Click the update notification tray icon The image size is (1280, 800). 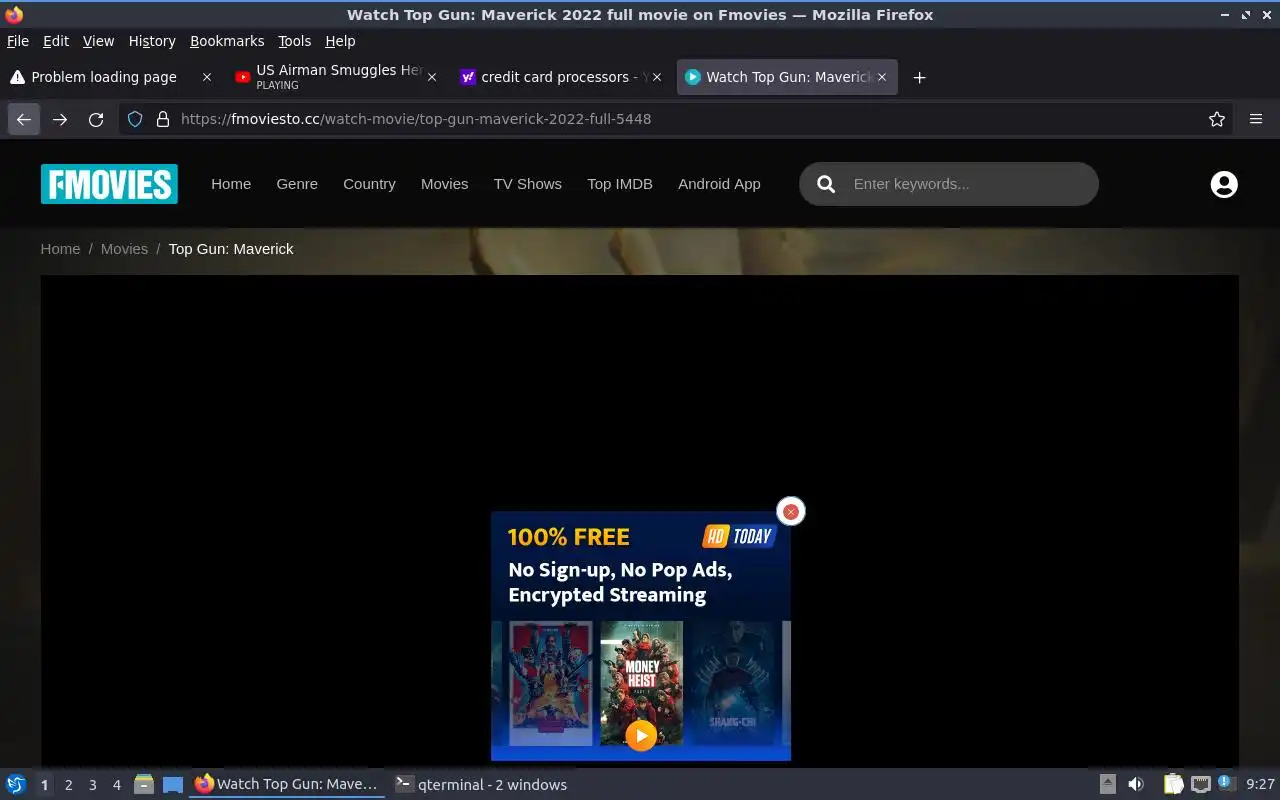pos(1227,784)
